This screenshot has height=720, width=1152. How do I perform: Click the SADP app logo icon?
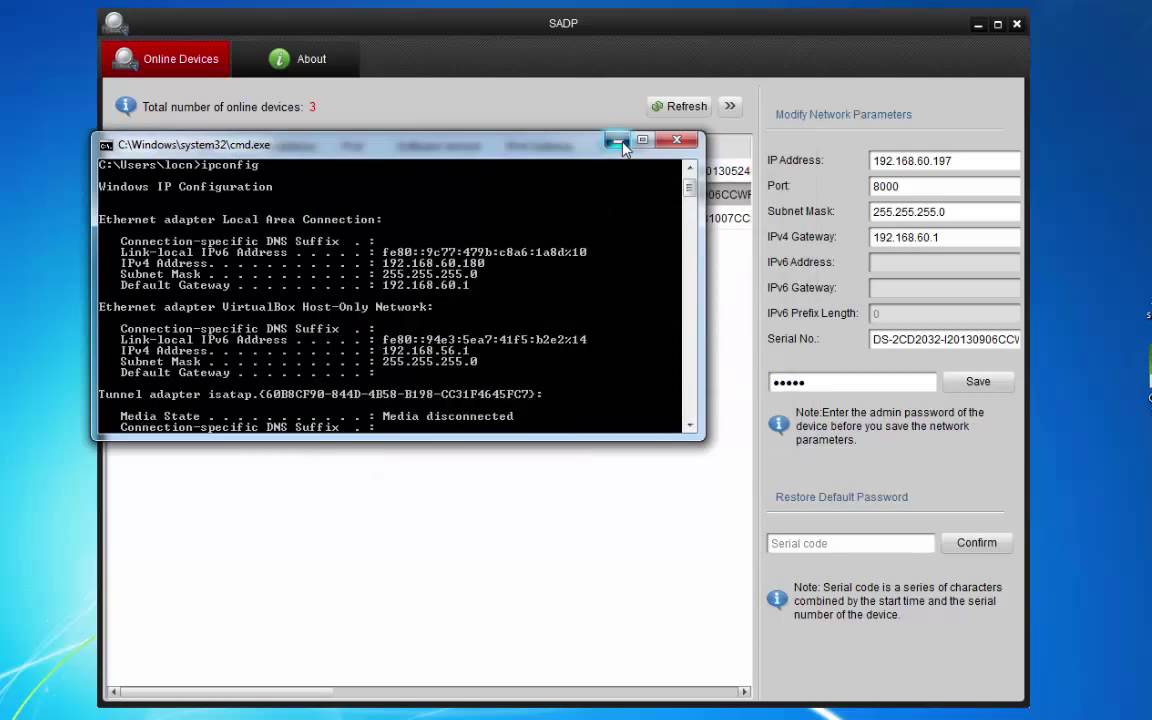pyautogui.click(x=115, y=24)
